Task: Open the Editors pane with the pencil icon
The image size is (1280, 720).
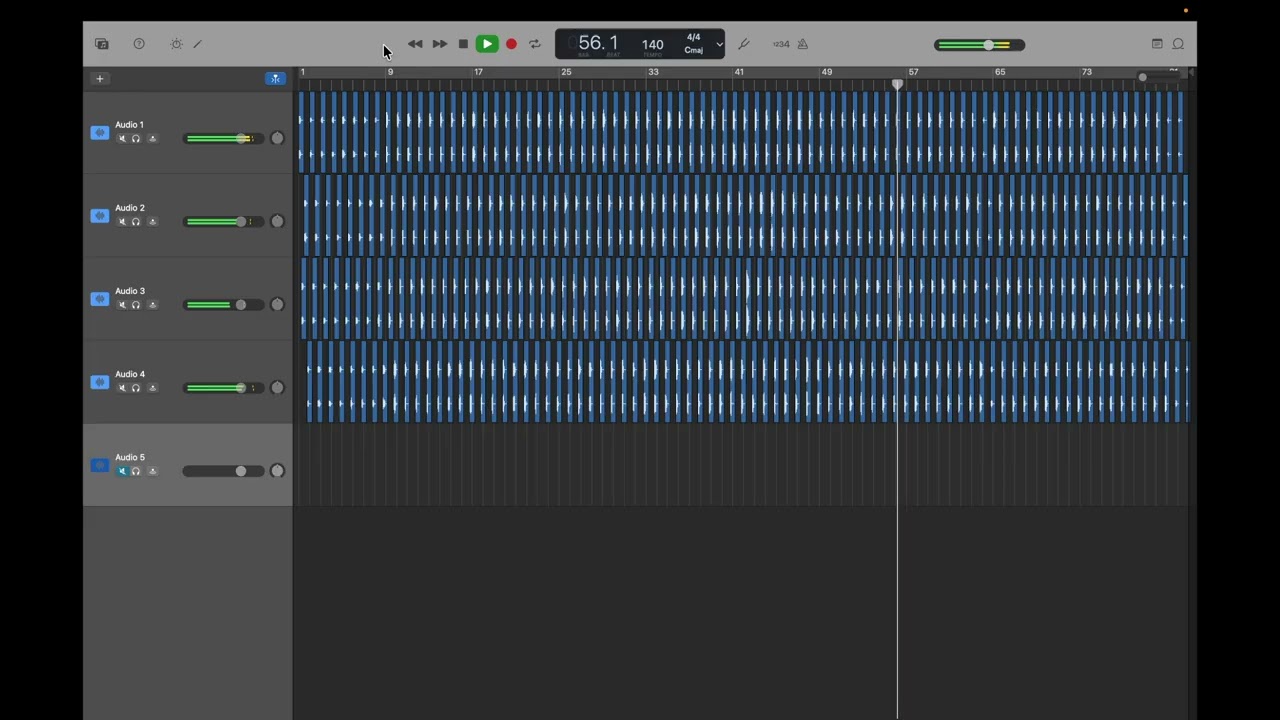Action: pos(198,44)
